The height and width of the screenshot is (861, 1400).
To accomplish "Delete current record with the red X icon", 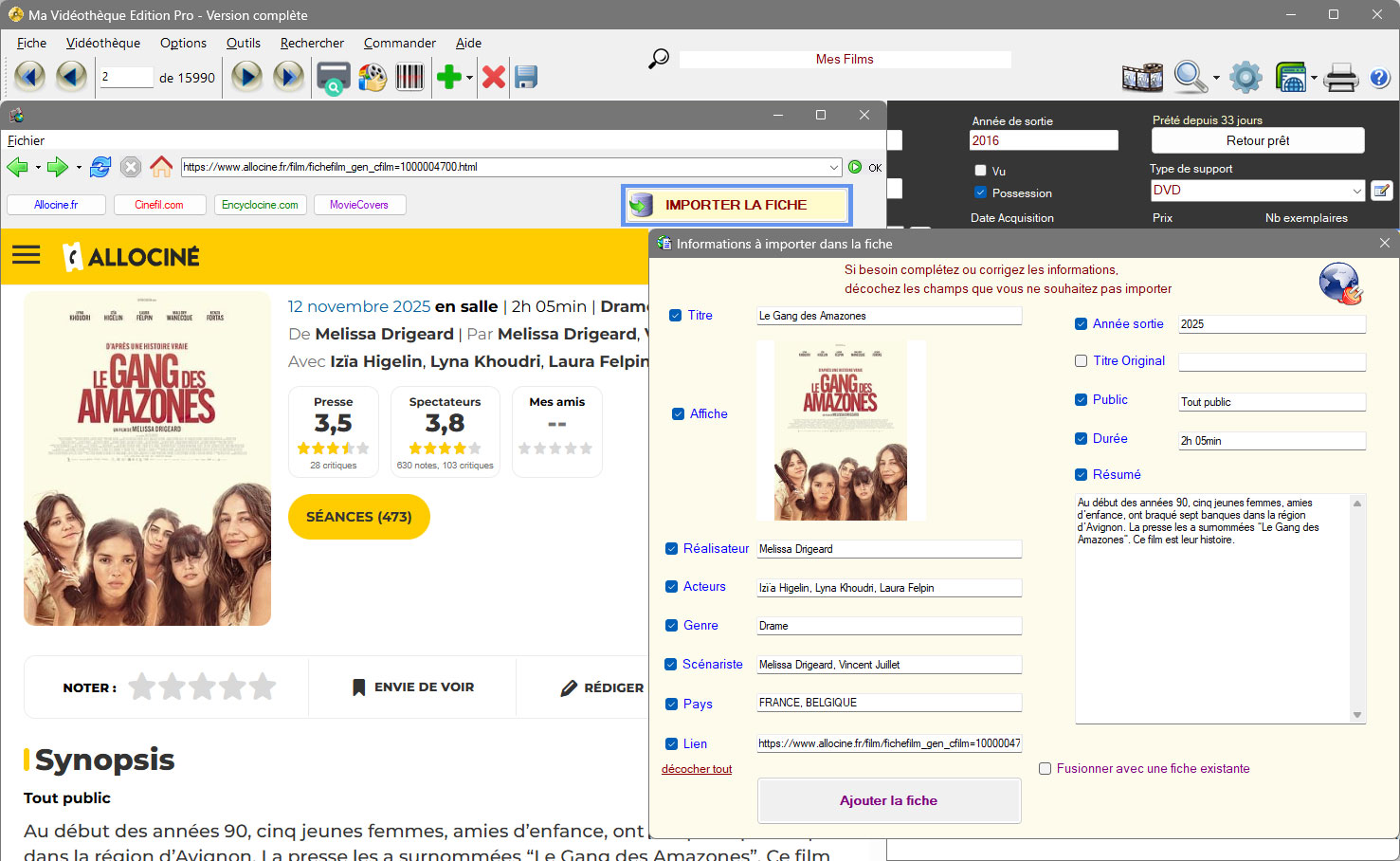I will [x=493, y=77].
